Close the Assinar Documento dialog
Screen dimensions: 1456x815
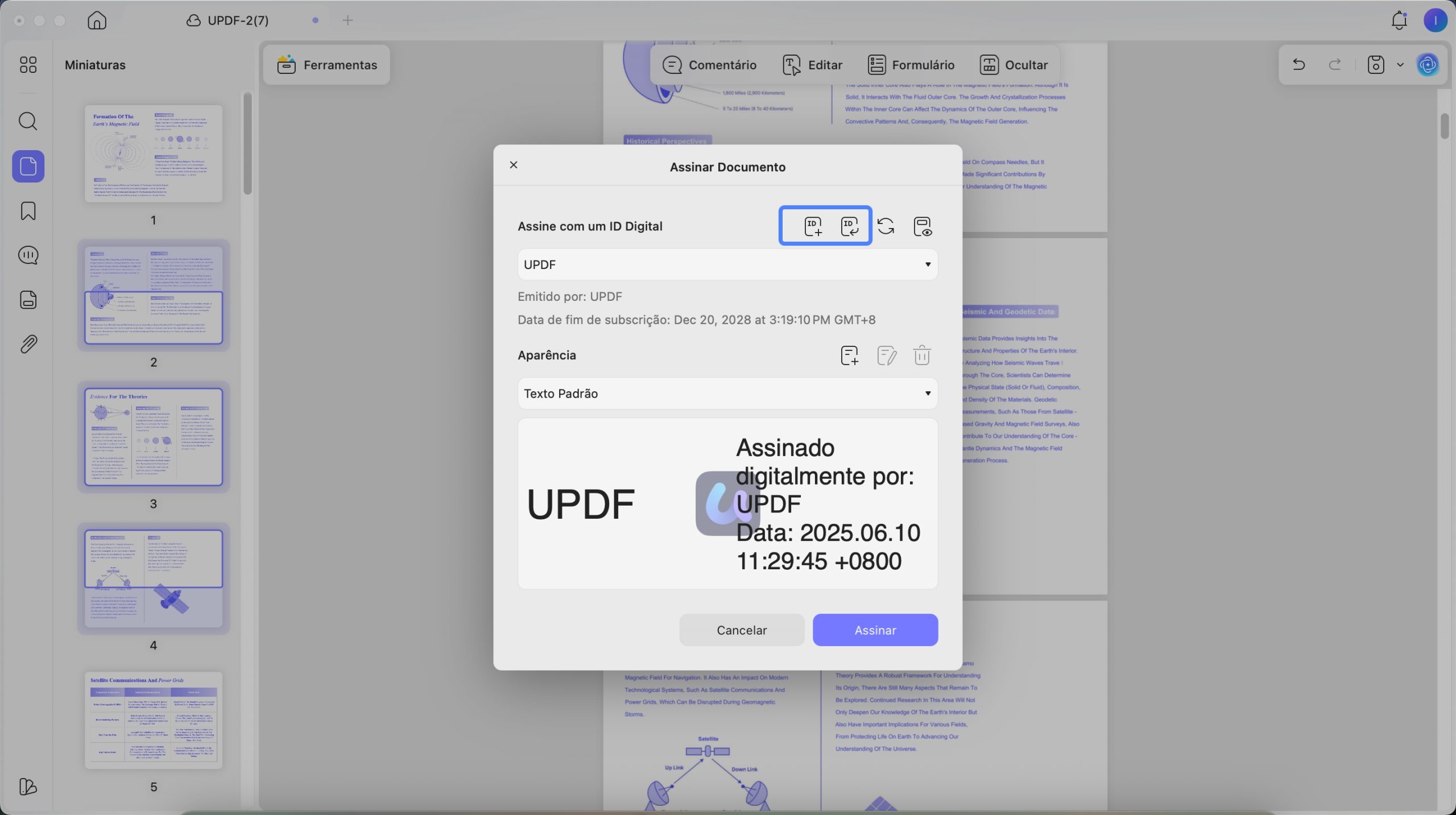[x=514, y=165]
